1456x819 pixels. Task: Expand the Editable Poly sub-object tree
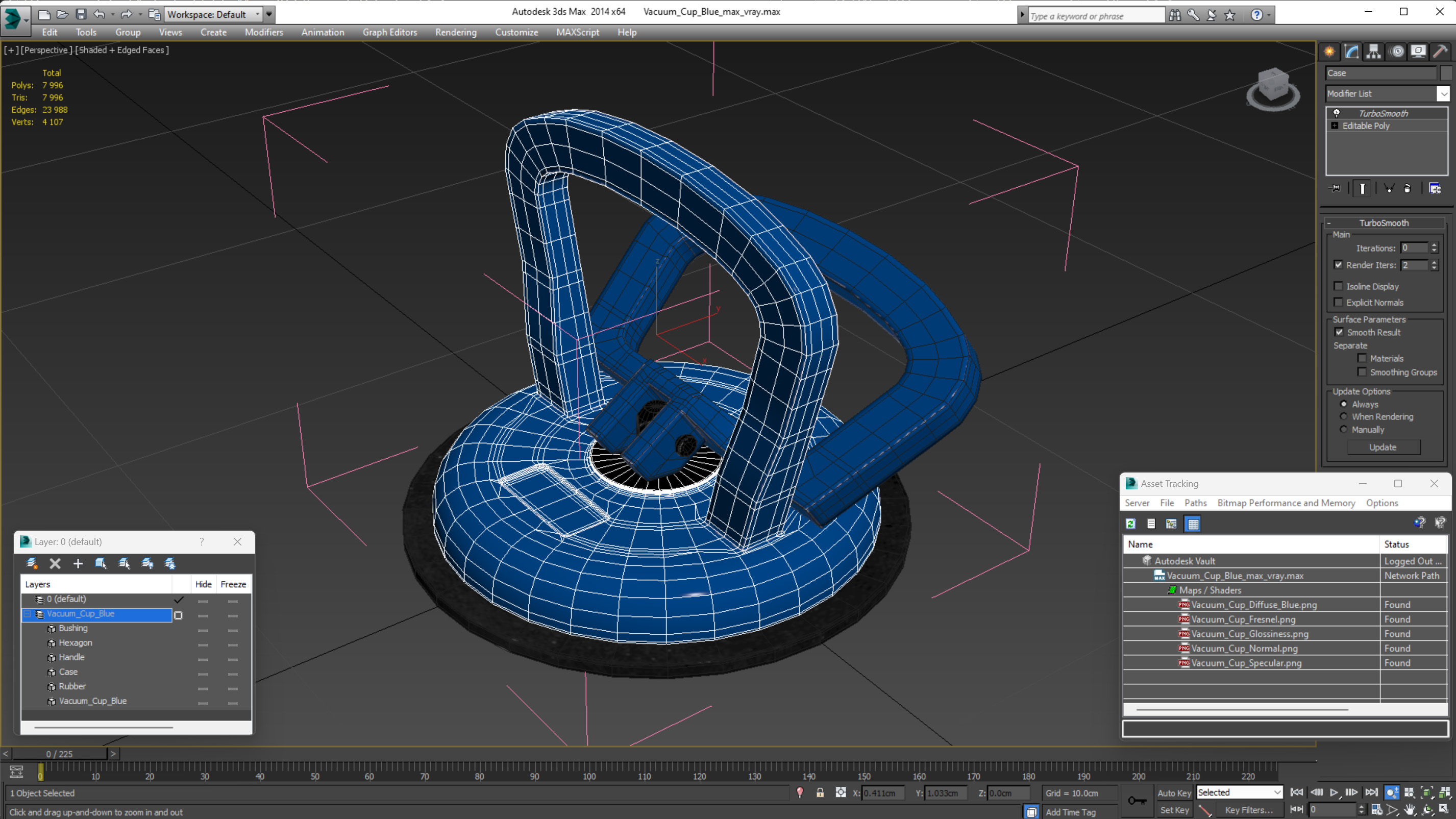[x=1335, y=126]
